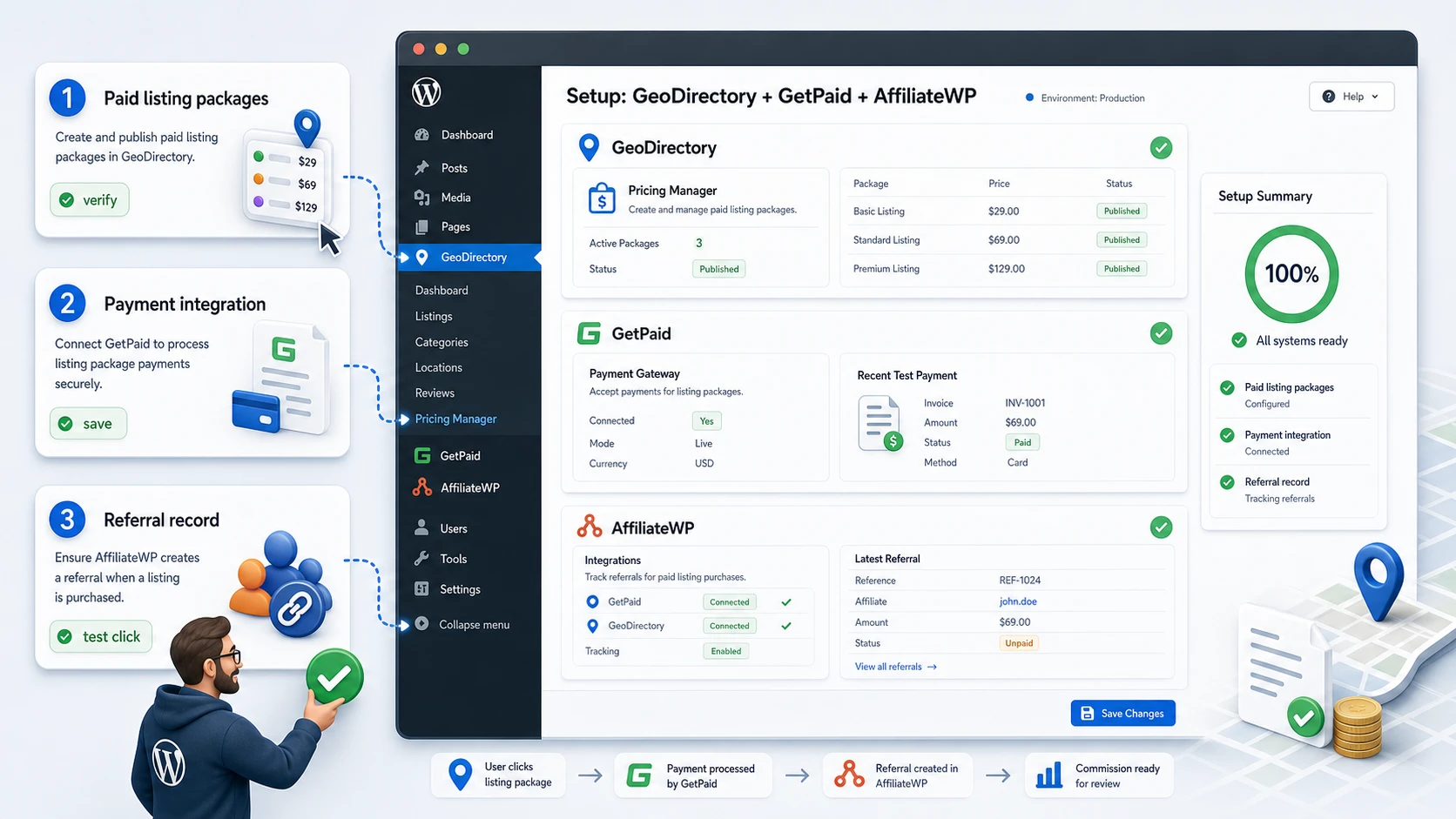Image resolution: width=1456 pixels, height=819 pixels.
Task: Open Dashboard in the WordPress admin sidebar
Action: click(x=467, y=135)
